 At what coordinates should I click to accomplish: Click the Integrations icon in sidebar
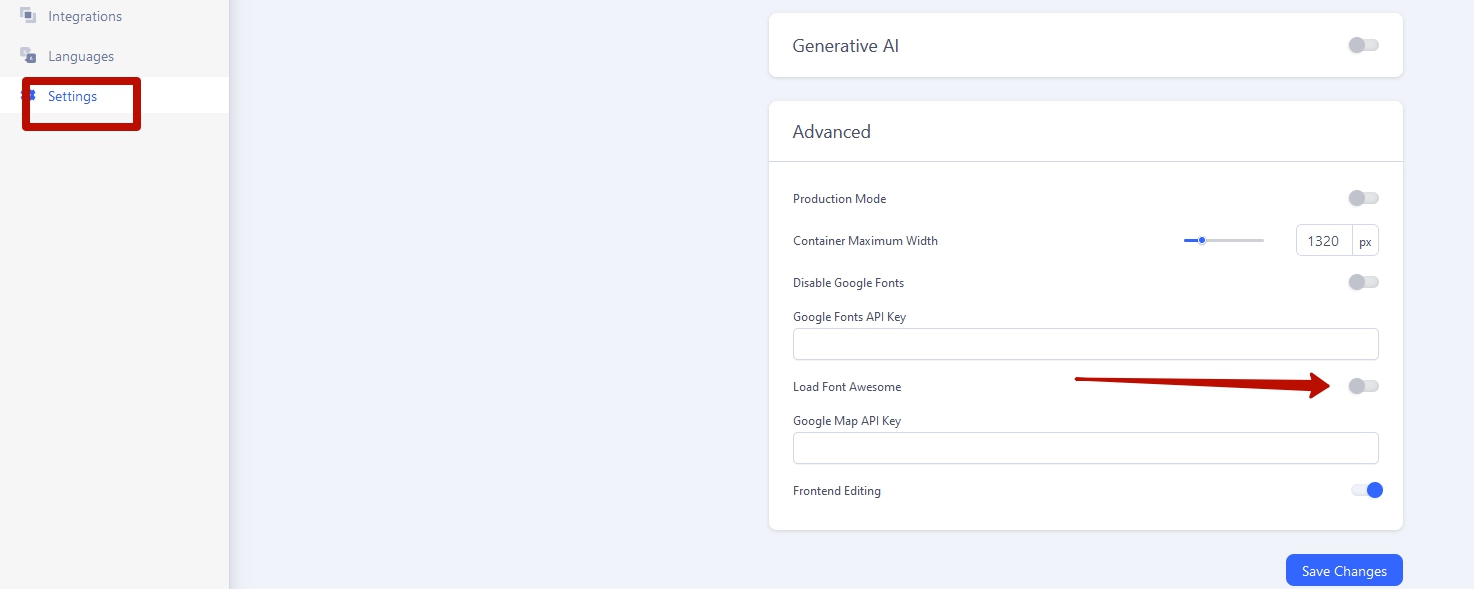point(28,16)
